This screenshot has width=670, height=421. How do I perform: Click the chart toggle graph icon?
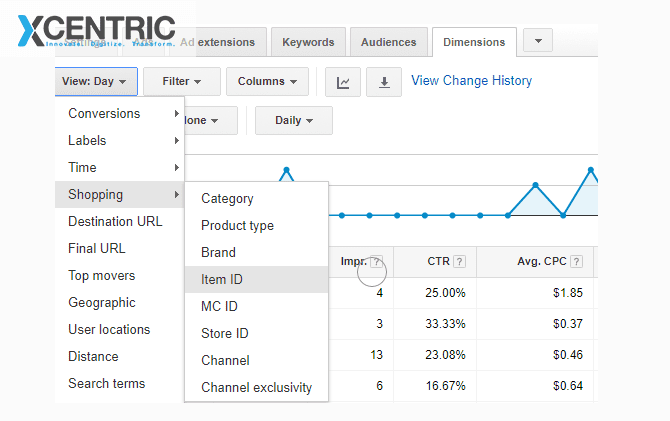(343, 82)
